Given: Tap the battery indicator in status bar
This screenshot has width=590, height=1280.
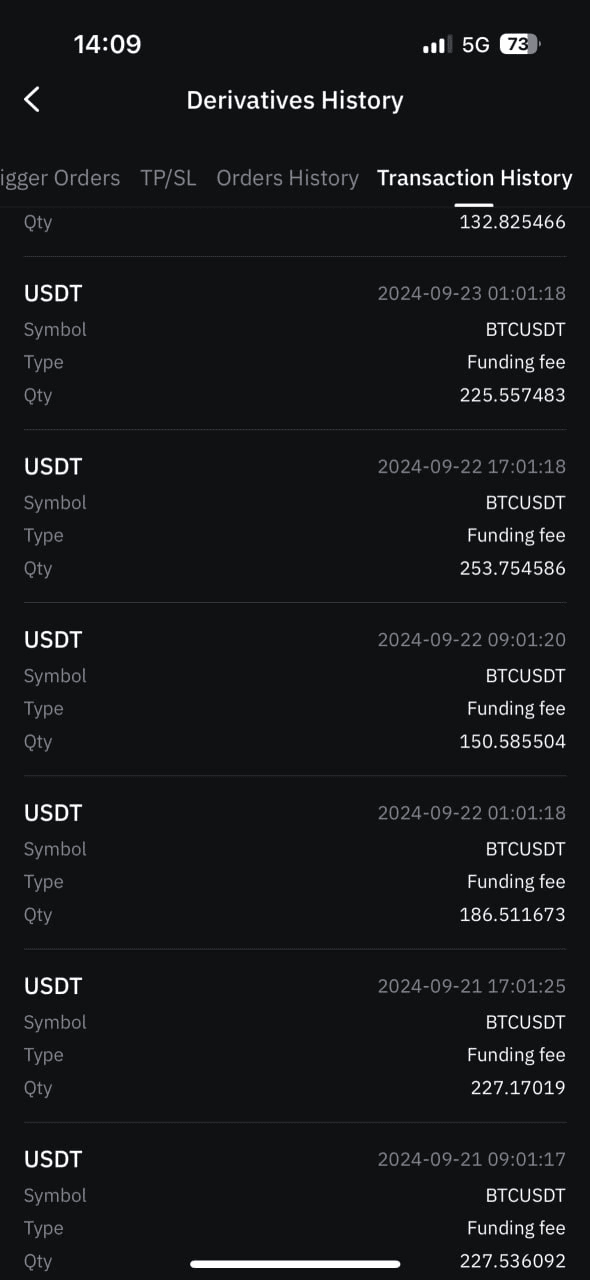Looking at the screenshot, I should coord(519,44).
